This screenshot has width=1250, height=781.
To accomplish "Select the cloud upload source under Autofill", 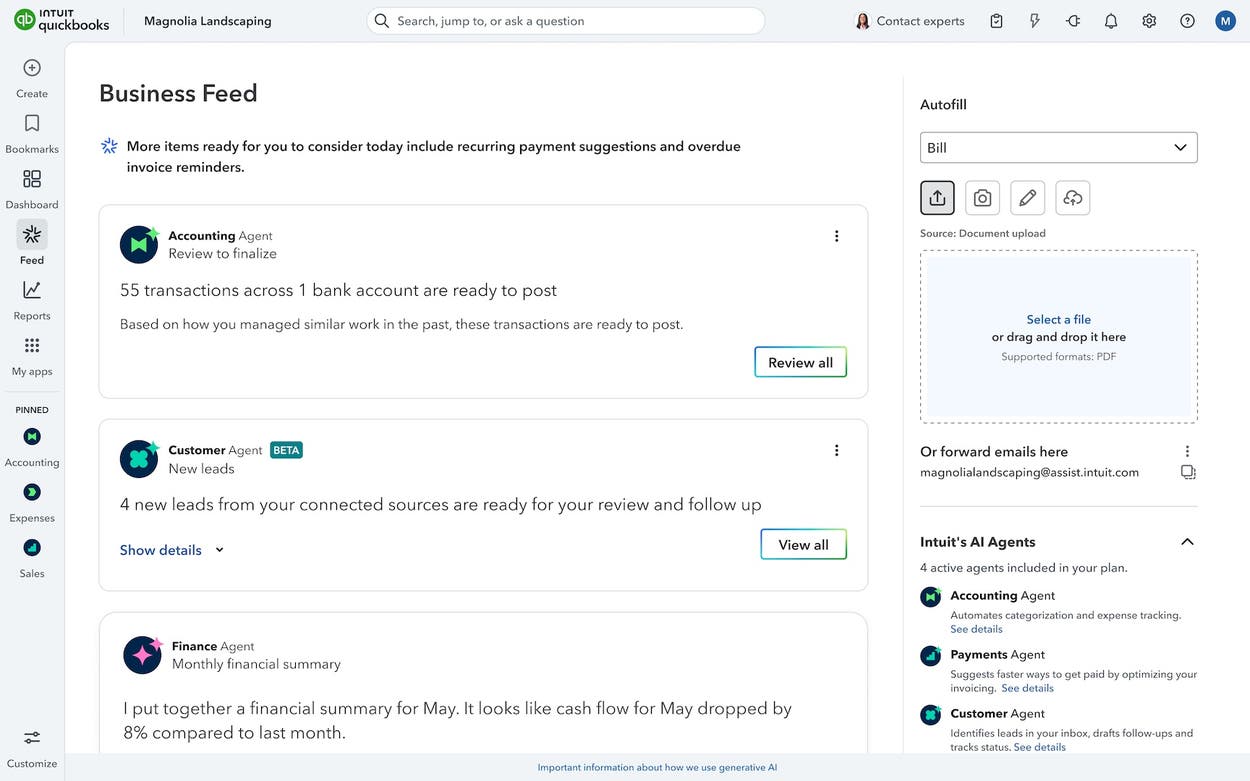I will pos(1072,197).
